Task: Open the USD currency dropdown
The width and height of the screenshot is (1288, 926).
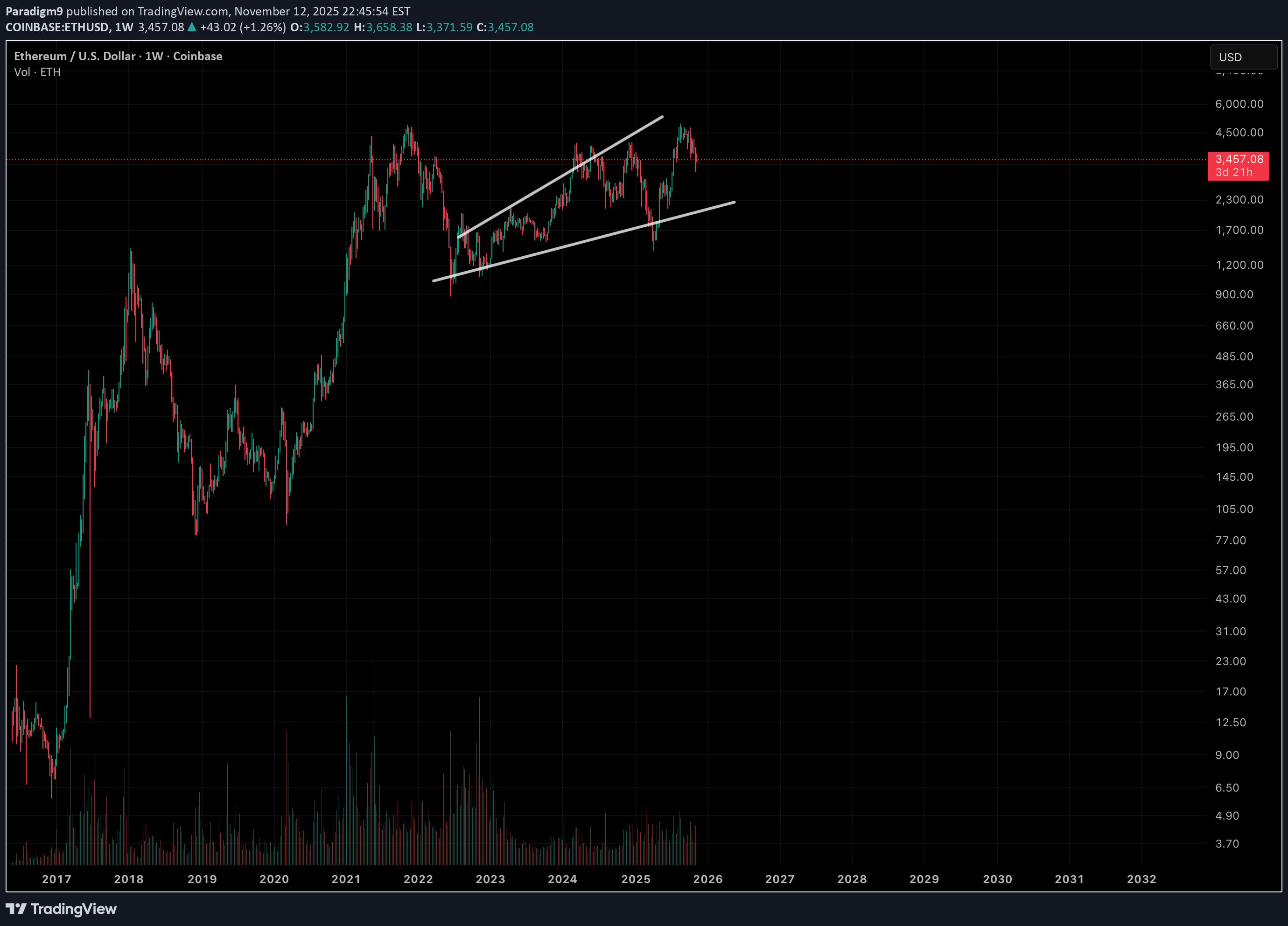Action: pyautogui.click(x=1243, y=57)
